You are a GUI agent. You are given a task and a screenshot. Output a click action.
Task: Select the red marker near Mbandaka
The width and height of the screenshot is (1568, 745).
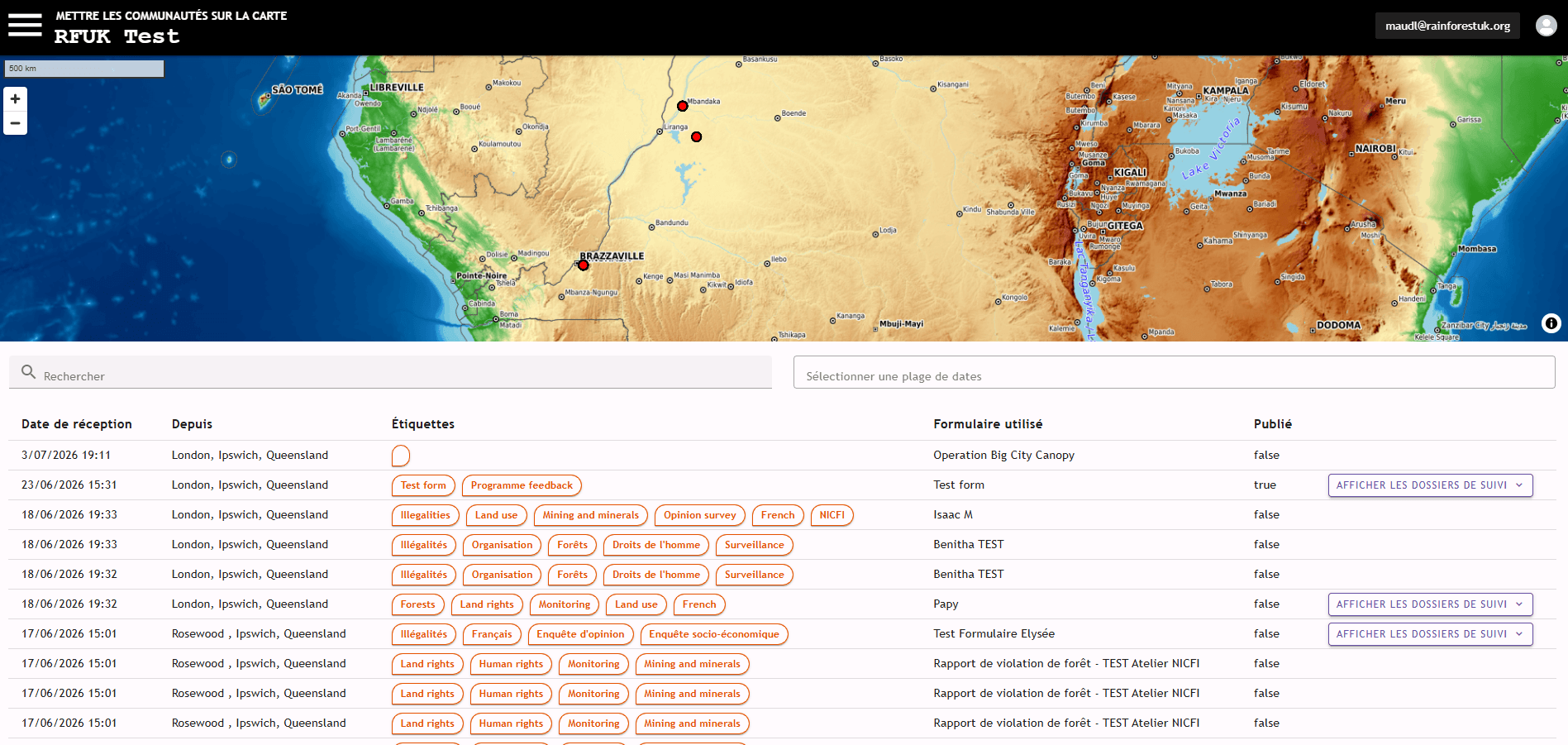pos(683,106)
